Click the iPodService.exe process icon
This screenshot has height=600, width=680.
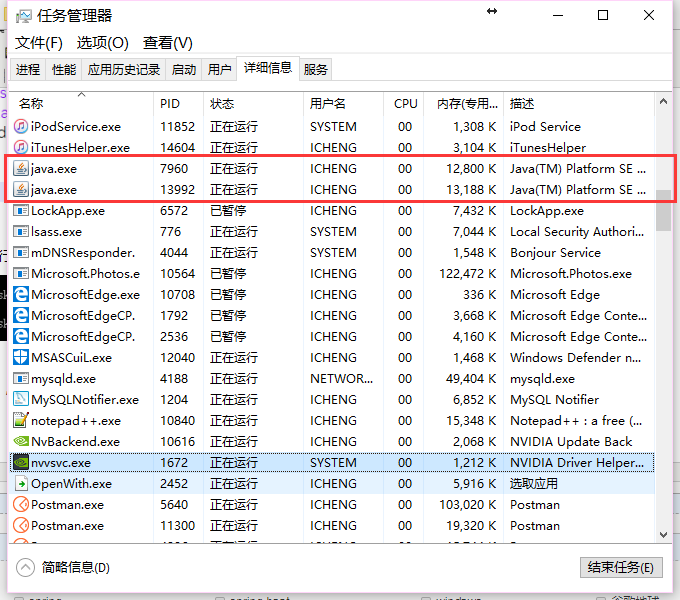click(x=21, y=127)
